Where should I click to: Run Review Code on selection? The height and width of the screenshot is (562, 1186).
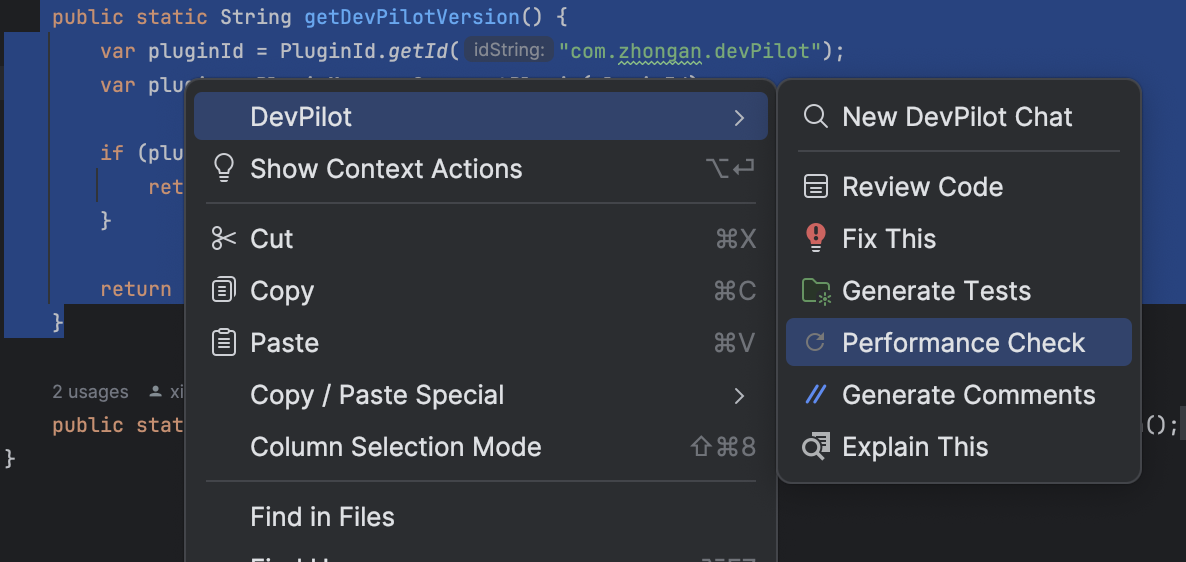[959, 187]
